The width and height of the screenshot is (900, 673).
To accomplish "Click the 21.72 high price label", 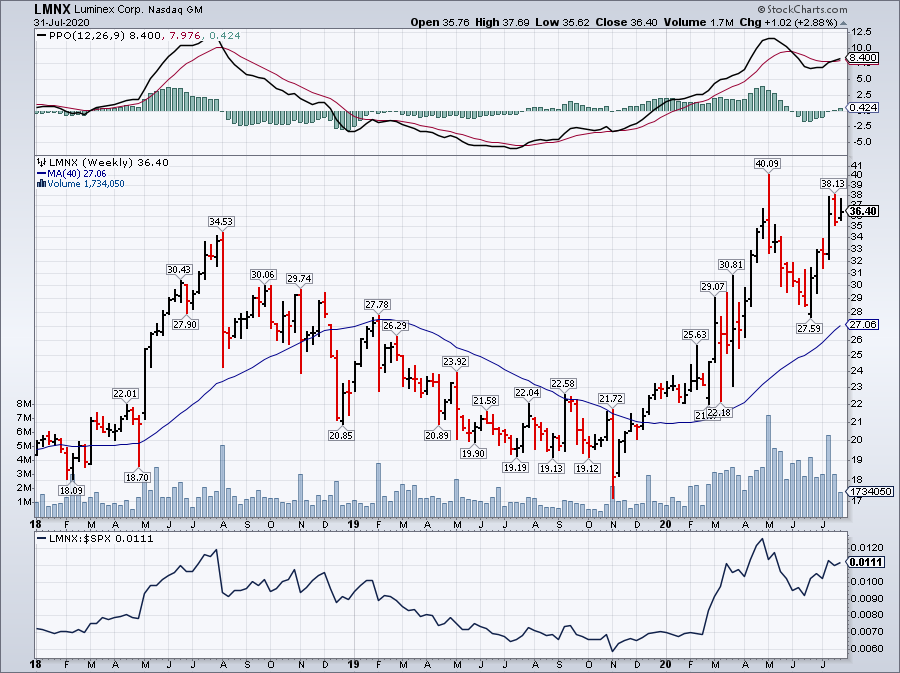I will (x=611, y=398).
